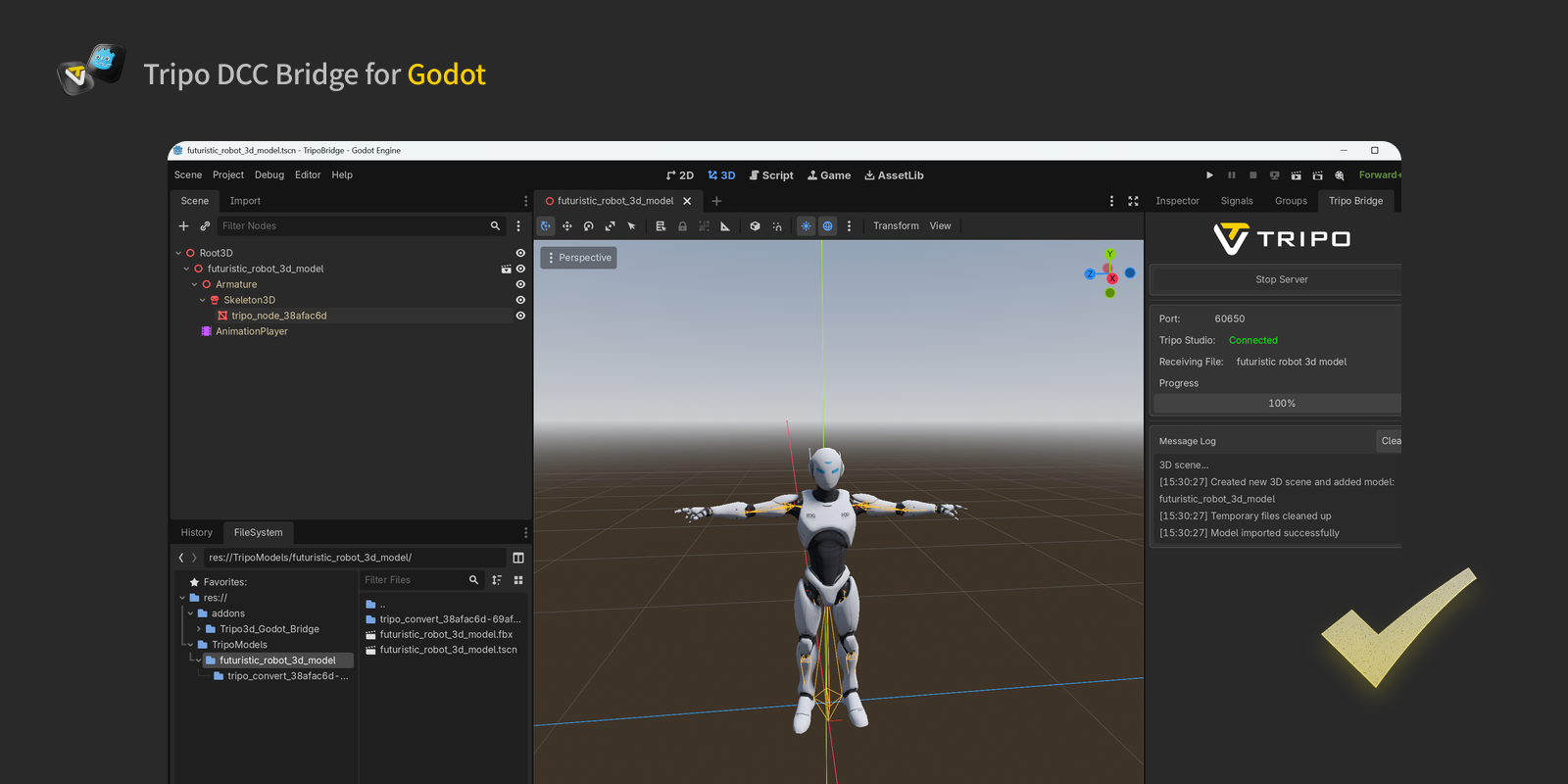Image resolution: width=1568 pixels, height=784 pixels.
Task: Open the Debug menu
Action: coord(269,175)
